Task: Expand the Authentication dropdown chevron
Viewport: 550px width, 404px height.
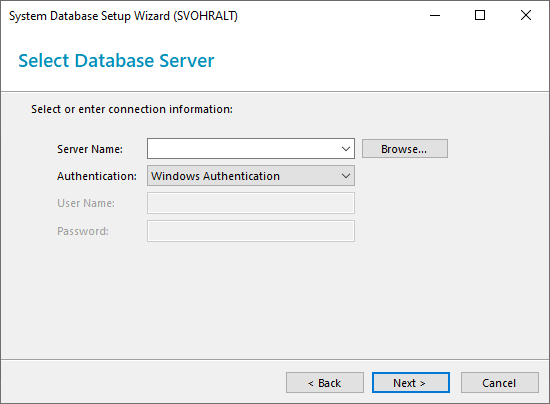Action: tap(346, 176)
